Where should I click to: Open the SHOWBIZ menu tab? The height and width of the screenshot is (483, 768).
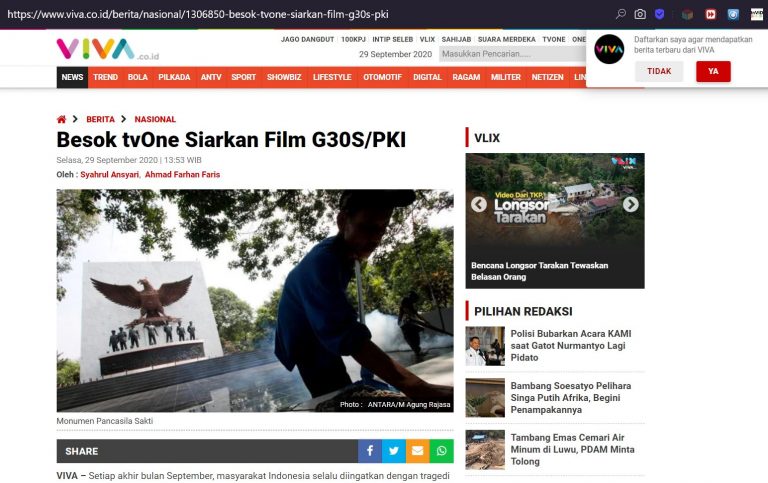point(284,77)
